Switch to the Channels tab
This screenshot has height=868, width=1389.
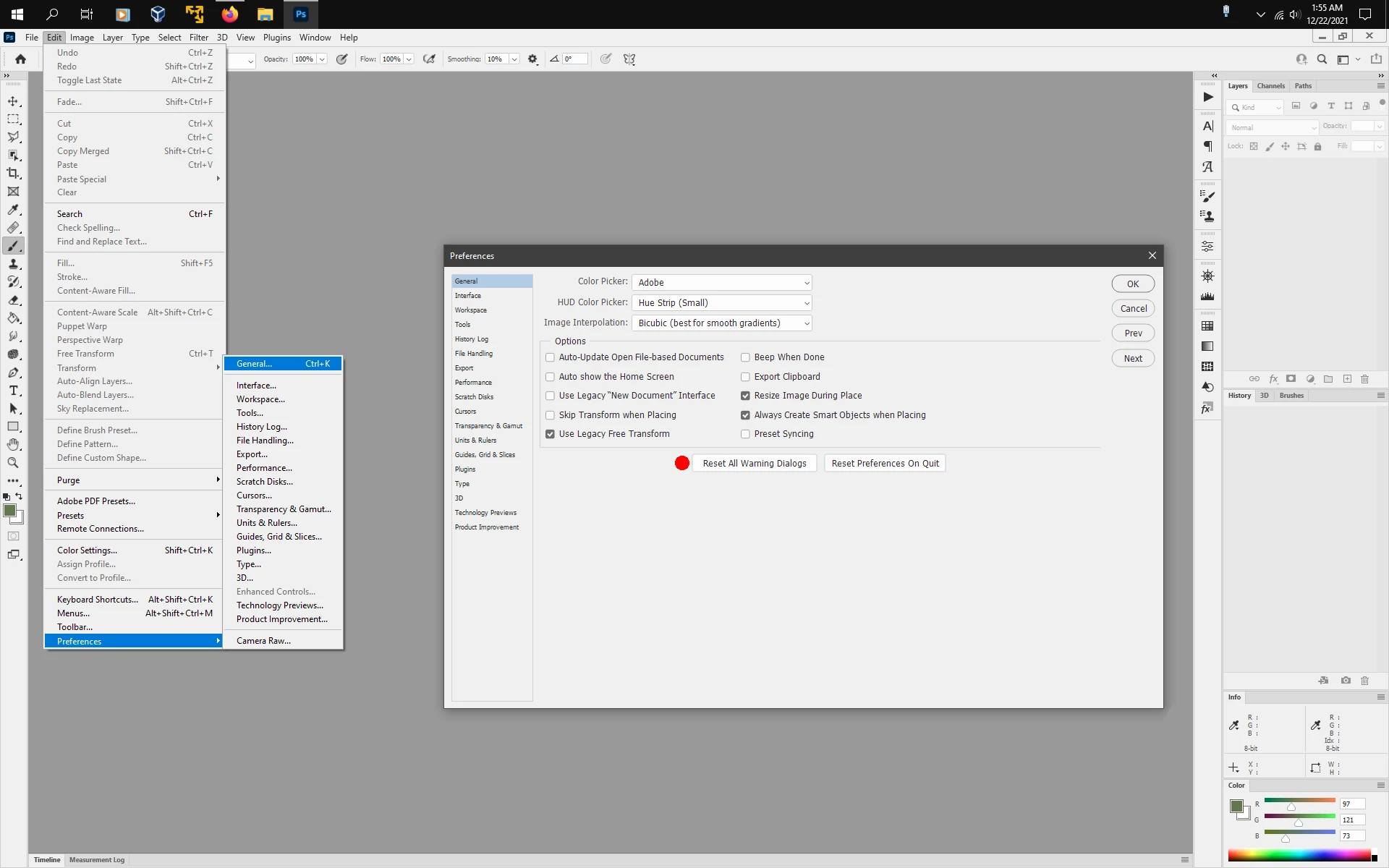pyautogui.click(x=1270, y=86)
